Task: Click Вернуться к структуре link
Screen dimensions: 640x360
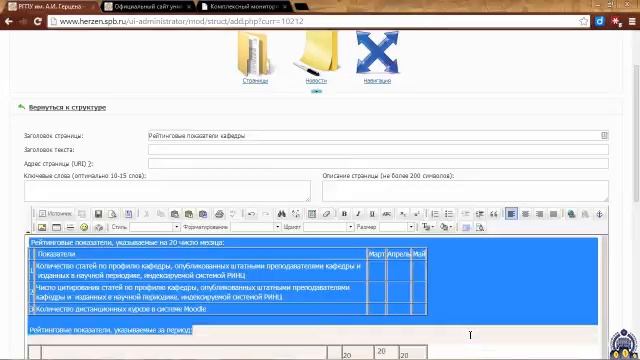Action: 67,107
